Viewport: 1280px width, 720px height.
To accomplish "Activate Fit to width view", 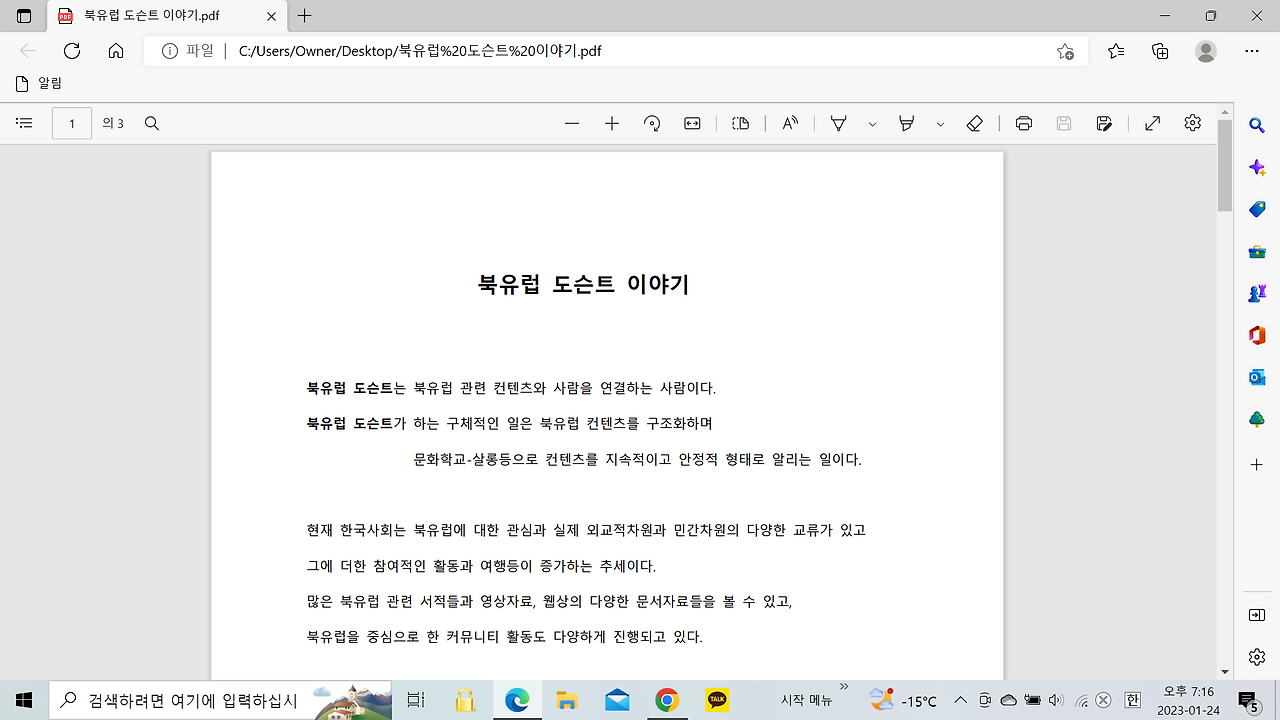I will [690, 123].
